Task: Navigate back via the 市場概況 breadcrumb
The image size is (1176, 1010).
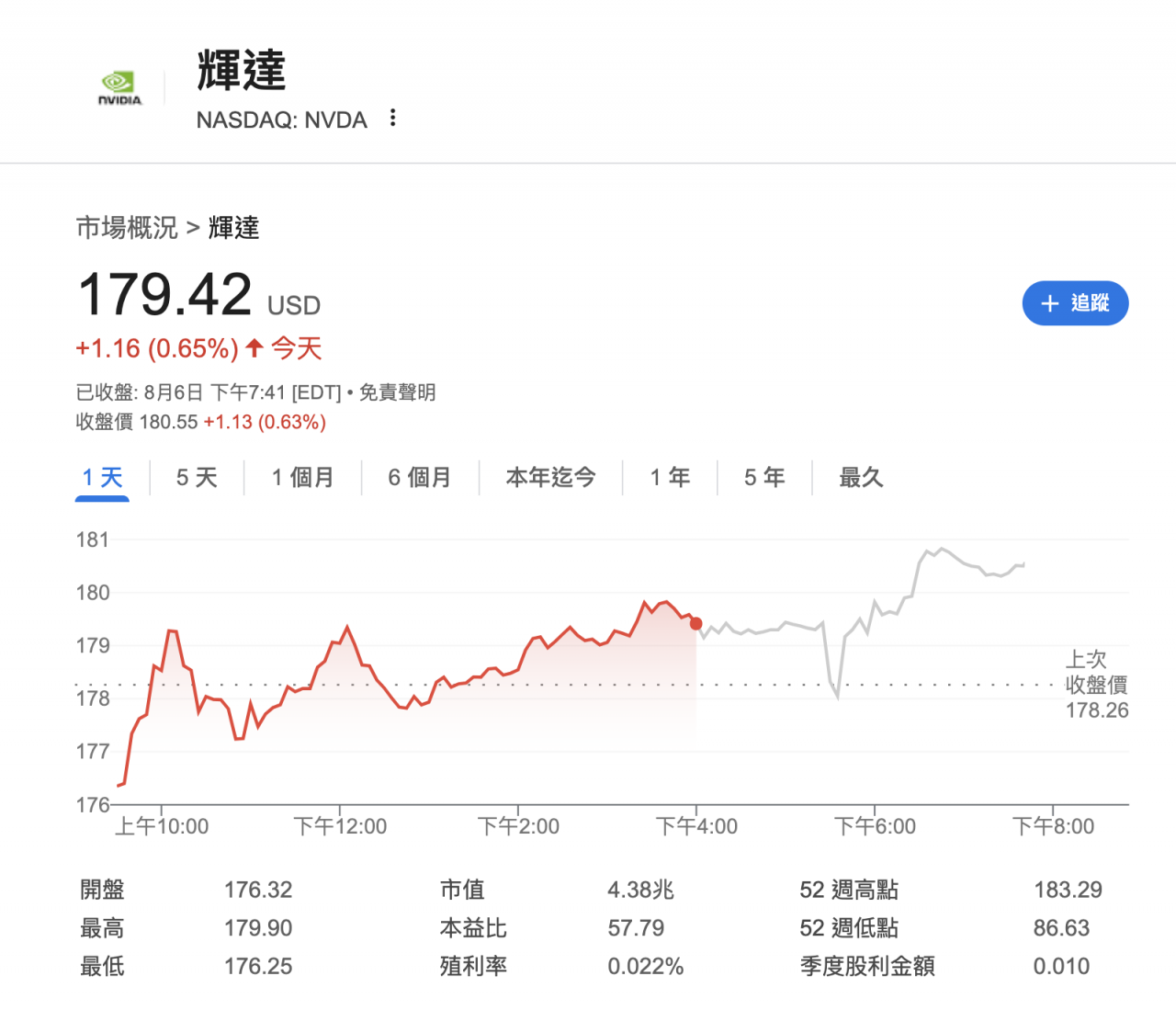Action: [x=126, y=229]
